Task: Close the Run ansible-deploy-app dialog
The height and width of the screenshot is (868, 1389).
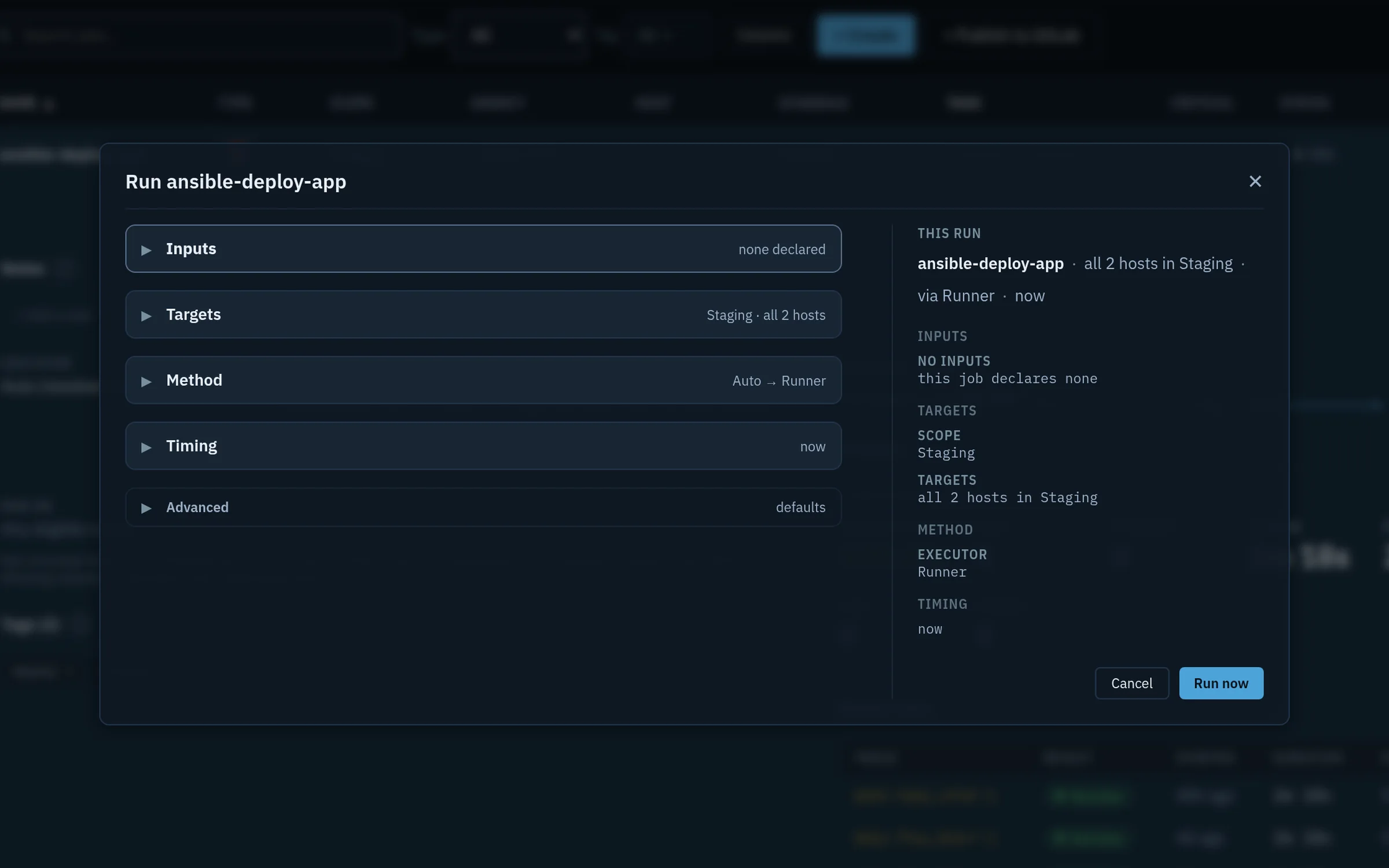Action: click(1255, 182)
